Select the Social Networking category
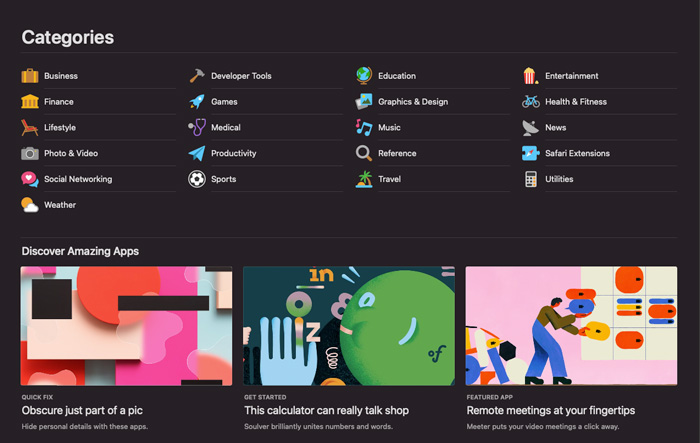 (x=78, y=180)
